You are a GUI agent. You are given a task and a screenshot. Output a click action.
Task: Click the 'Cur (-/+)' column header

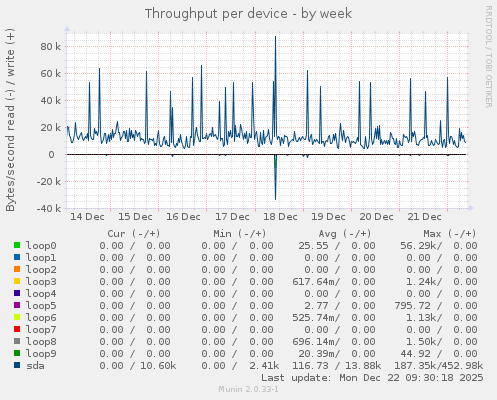coord(134,233)
